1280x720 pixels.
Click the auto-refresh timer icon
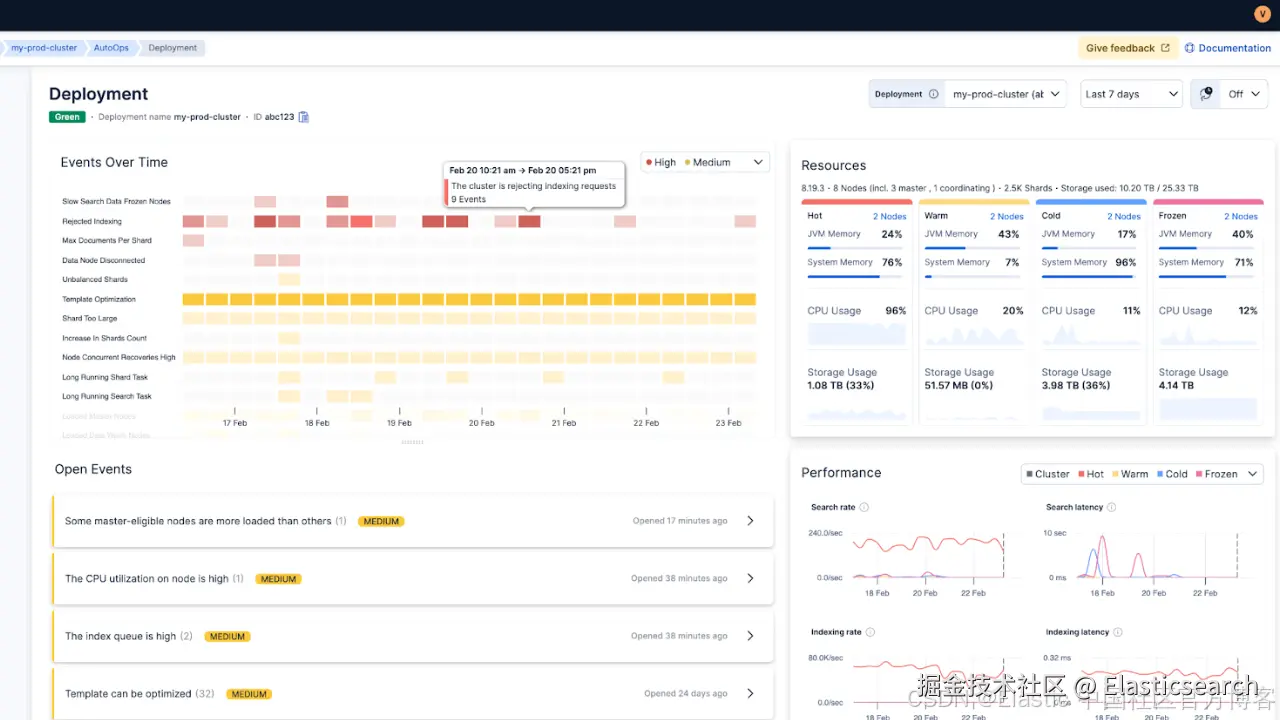coord(1206,94)
